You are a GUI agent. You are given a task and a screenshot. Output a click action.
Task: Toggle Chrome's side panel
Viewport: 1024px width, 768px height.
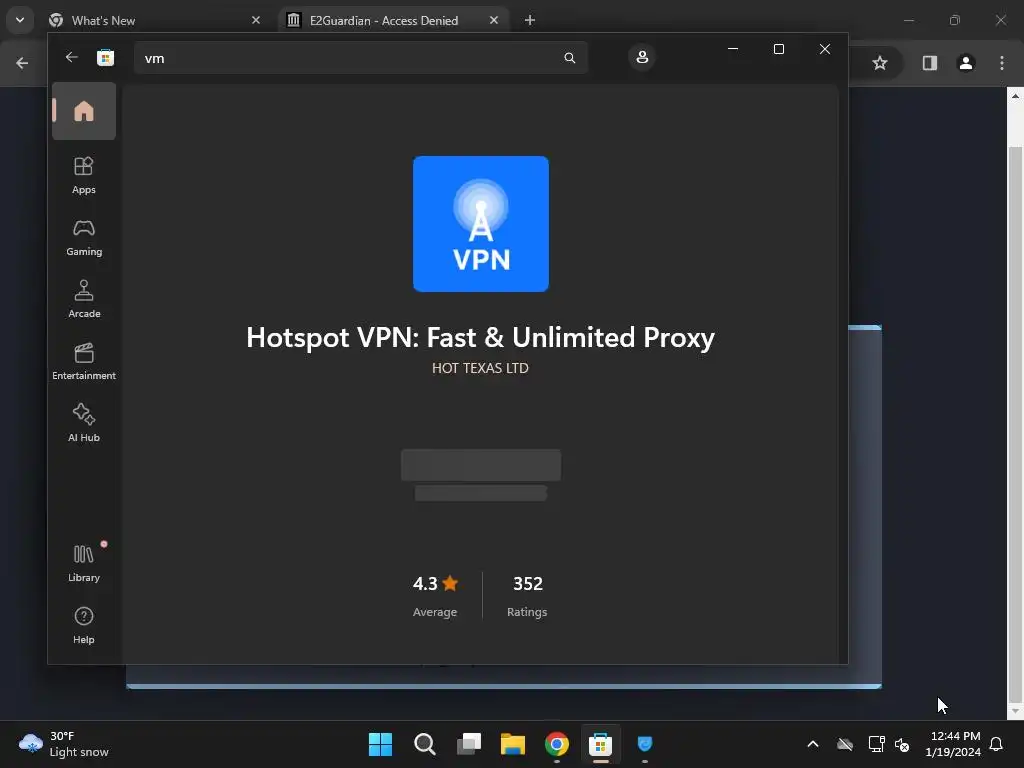click(x=929, y=63)
